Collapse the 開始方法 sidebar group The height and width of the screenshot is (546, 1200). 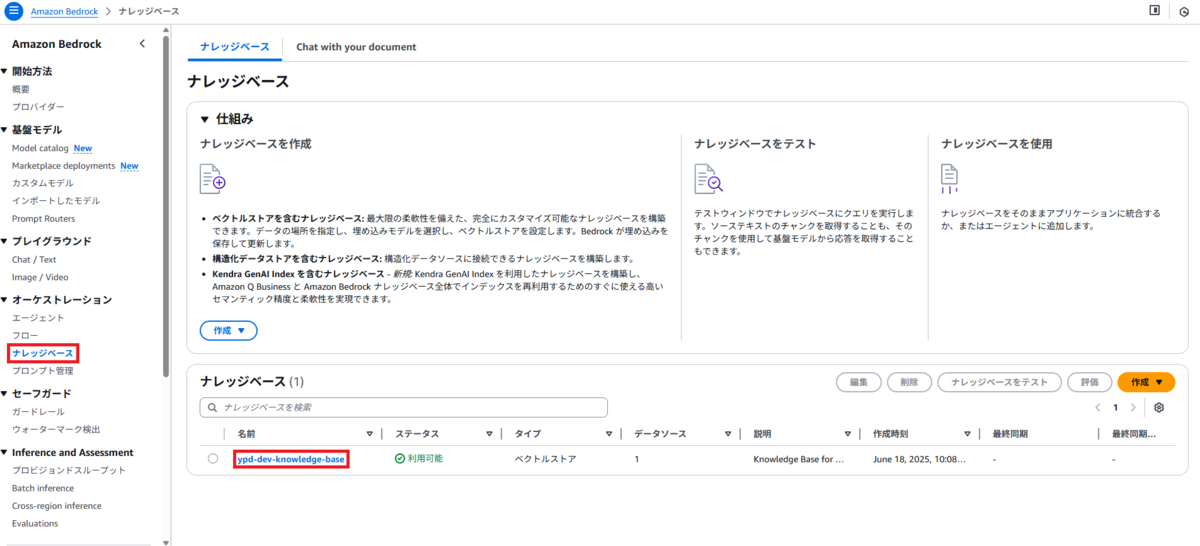(5, 71)
